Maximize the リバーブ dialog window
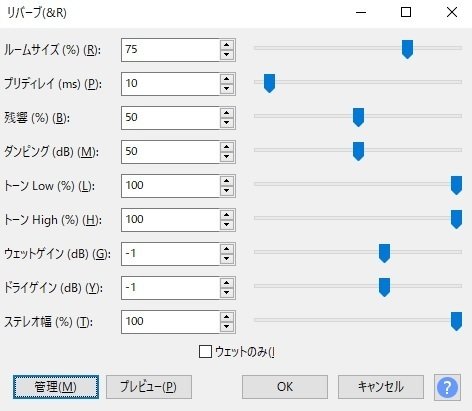The width and height of the screenshot is (472, 411). (406, 13)
